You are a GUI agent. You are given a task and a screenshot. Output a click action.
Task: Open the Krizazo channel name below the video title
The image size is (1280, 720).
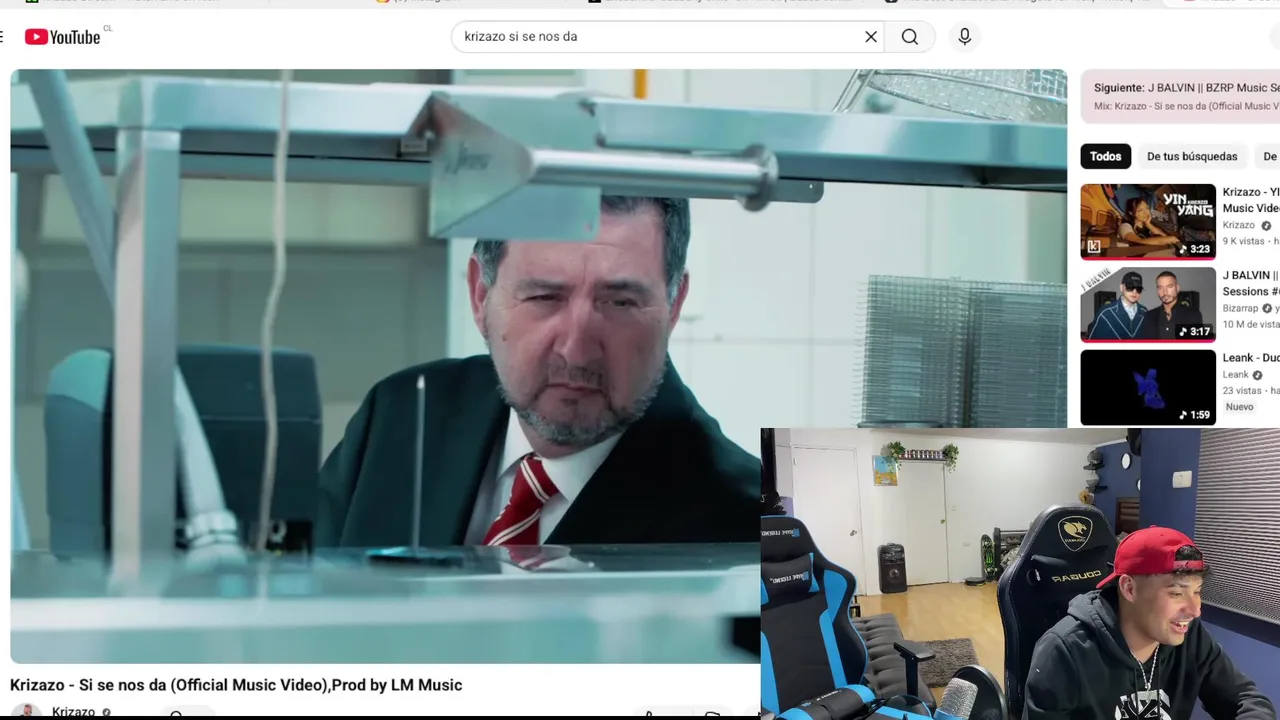(x=73, y=712)
